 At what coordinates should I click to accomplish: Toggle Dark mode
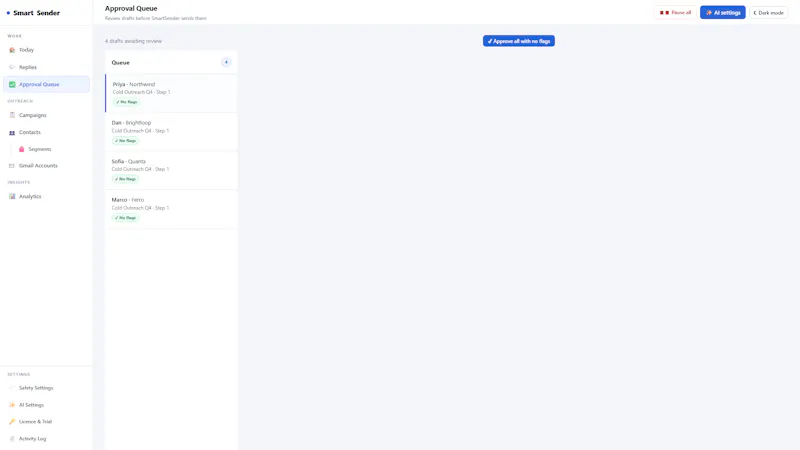(x=768, y=13)
